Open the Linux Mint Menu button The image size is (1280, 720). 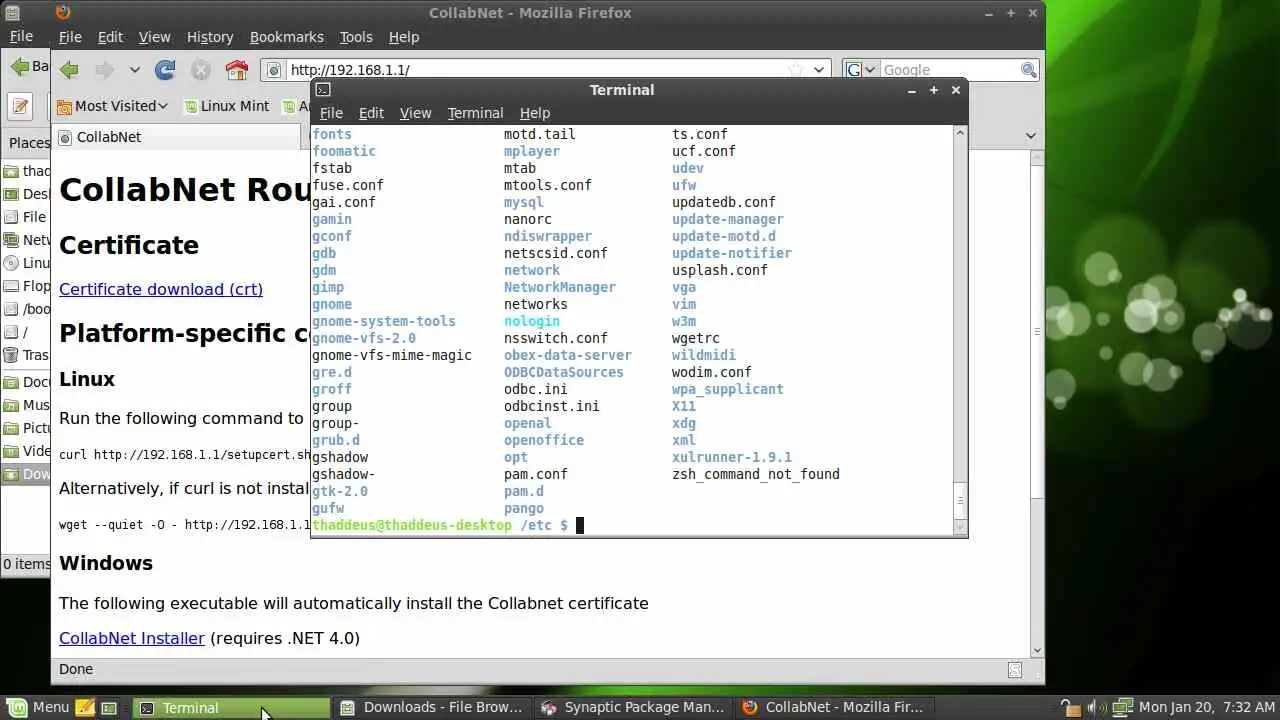point(38,707)
